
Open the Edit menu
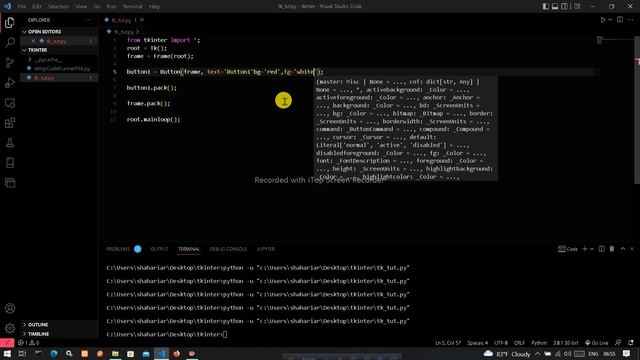(x=37, y=7)
